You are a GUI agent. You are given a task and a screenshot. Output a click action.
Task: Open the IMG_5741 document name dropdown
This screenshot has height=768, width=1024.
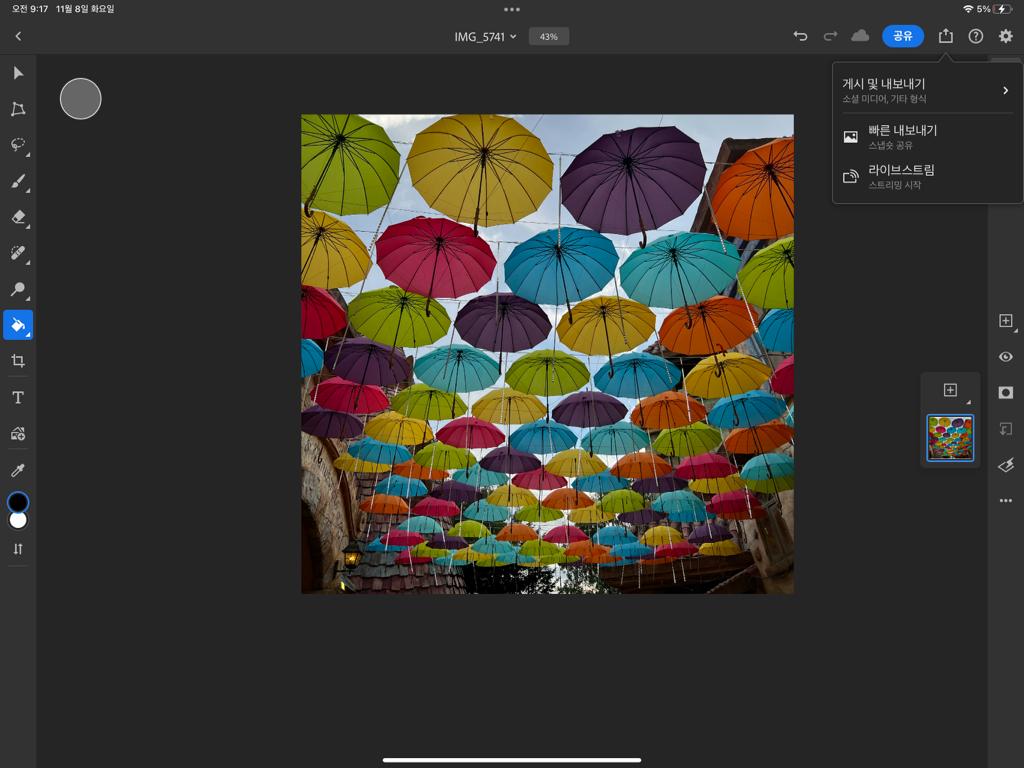[485, 37]
